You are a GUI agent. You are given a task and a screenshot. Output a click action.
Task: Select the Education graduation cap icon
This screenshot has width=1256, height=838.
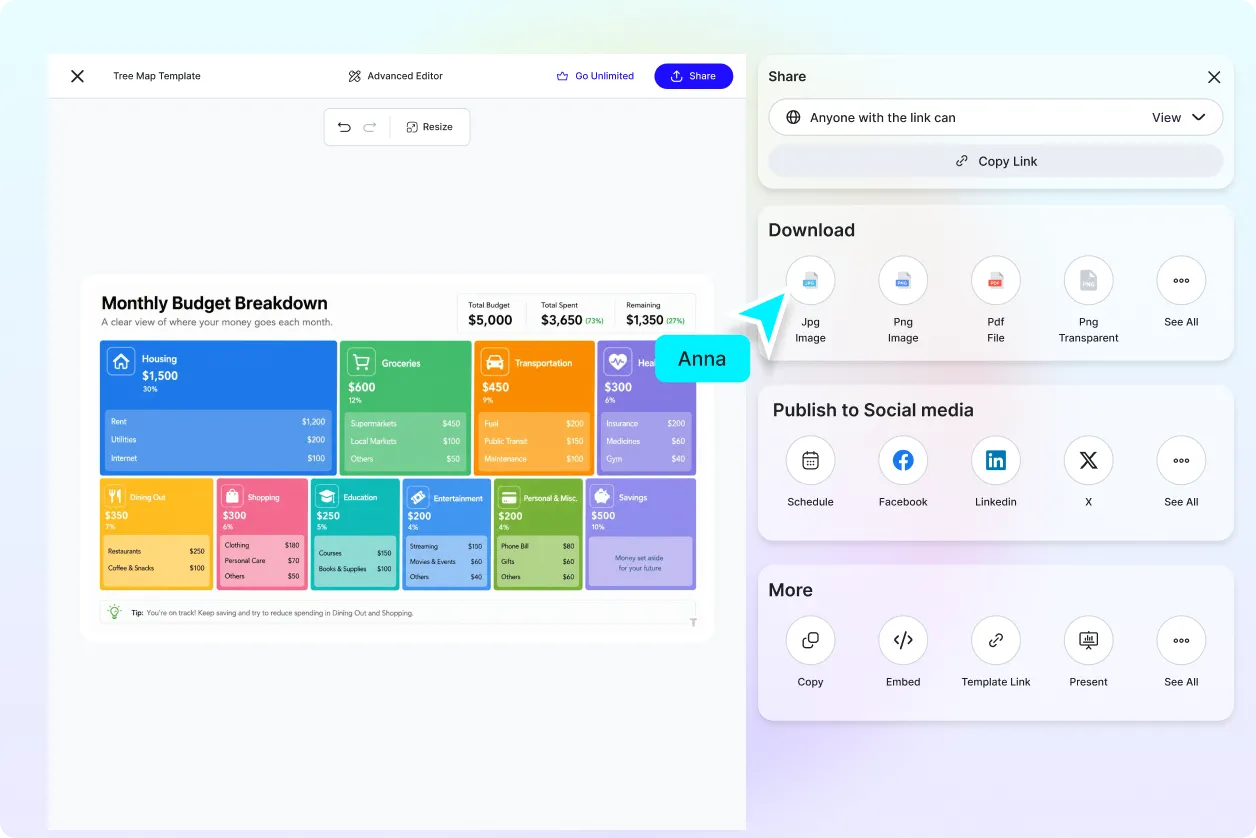point(327,496)
